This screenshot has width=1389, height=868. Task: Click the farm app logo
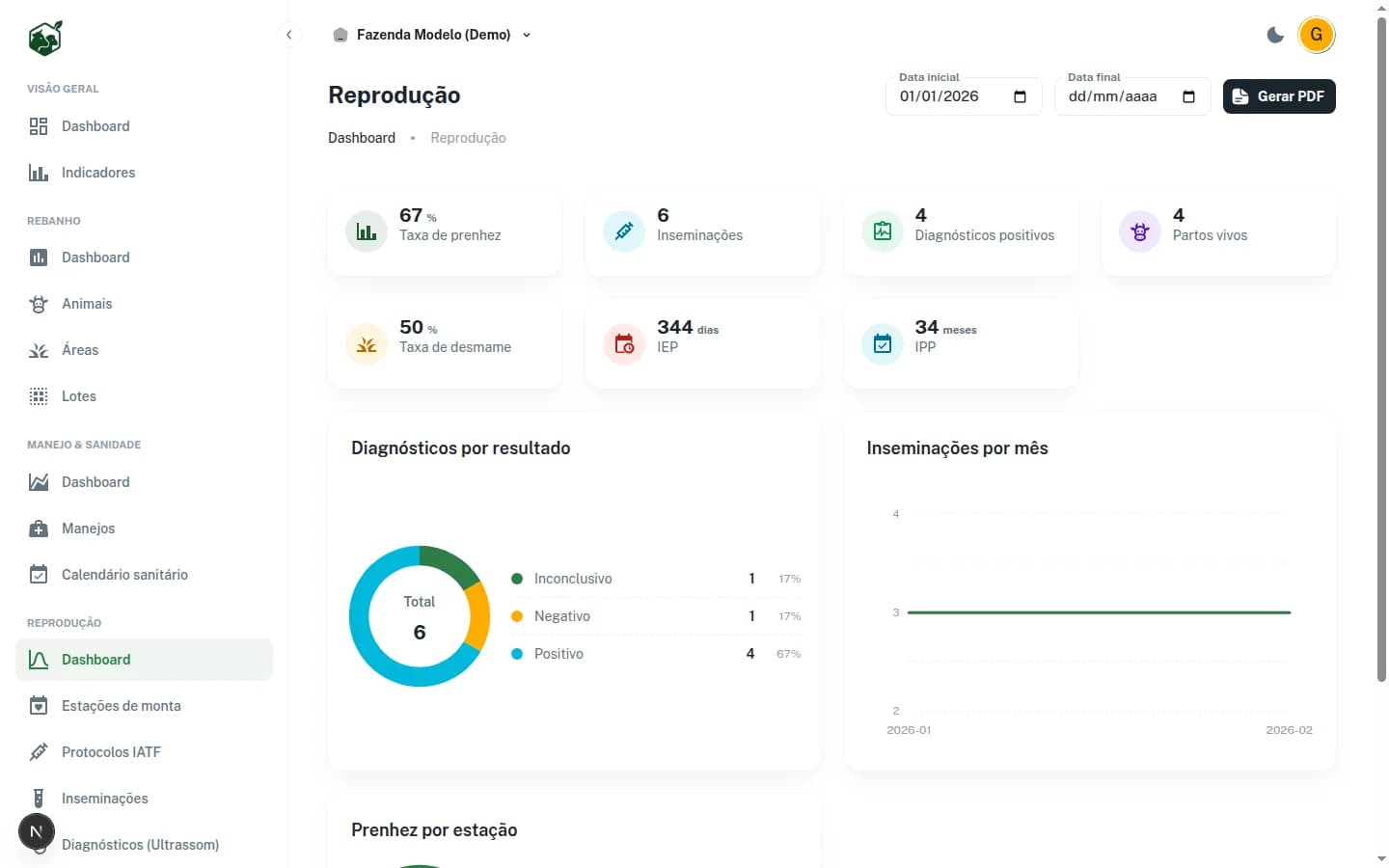point(45,38)
